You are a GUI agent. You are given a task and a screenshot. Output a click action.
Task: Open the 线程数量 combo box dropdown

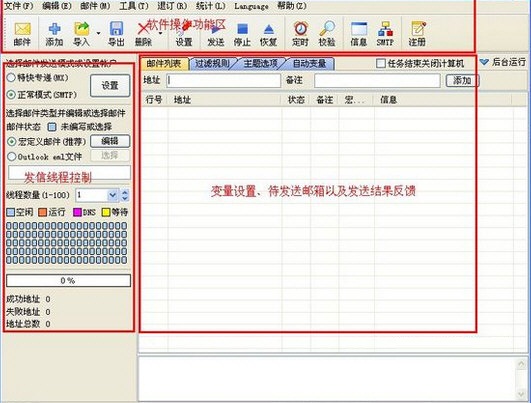point(112,195)
